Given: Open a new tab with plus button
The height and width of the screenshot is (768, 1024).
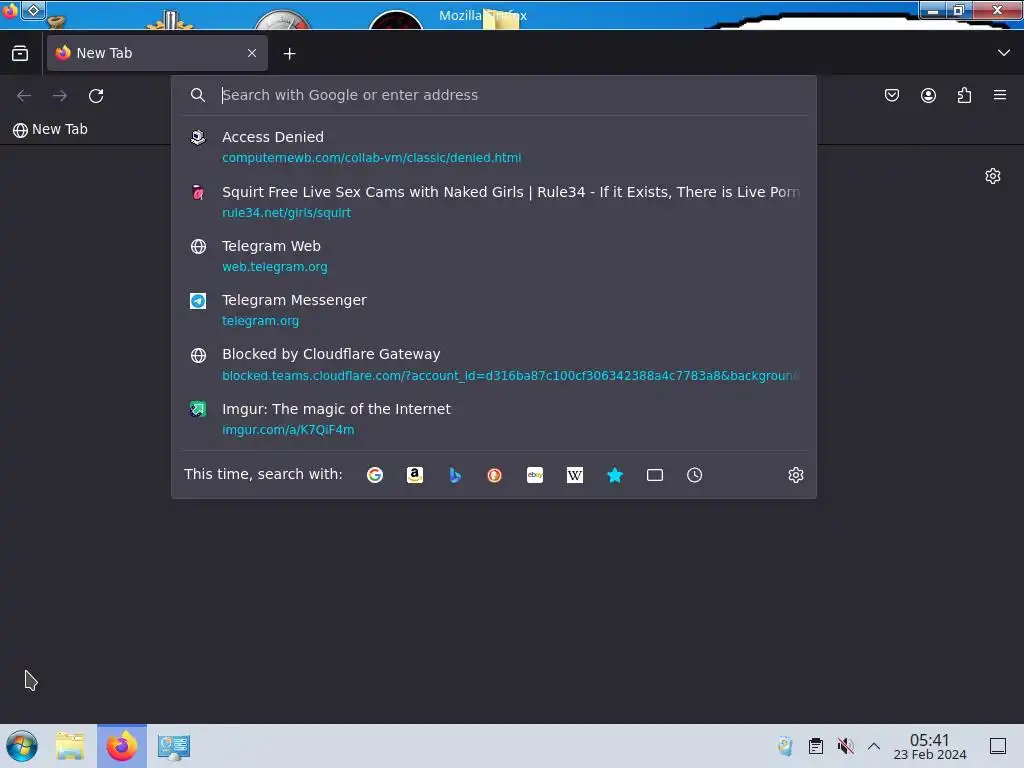Looking at the screenshot, I should [x=289, y=54].
